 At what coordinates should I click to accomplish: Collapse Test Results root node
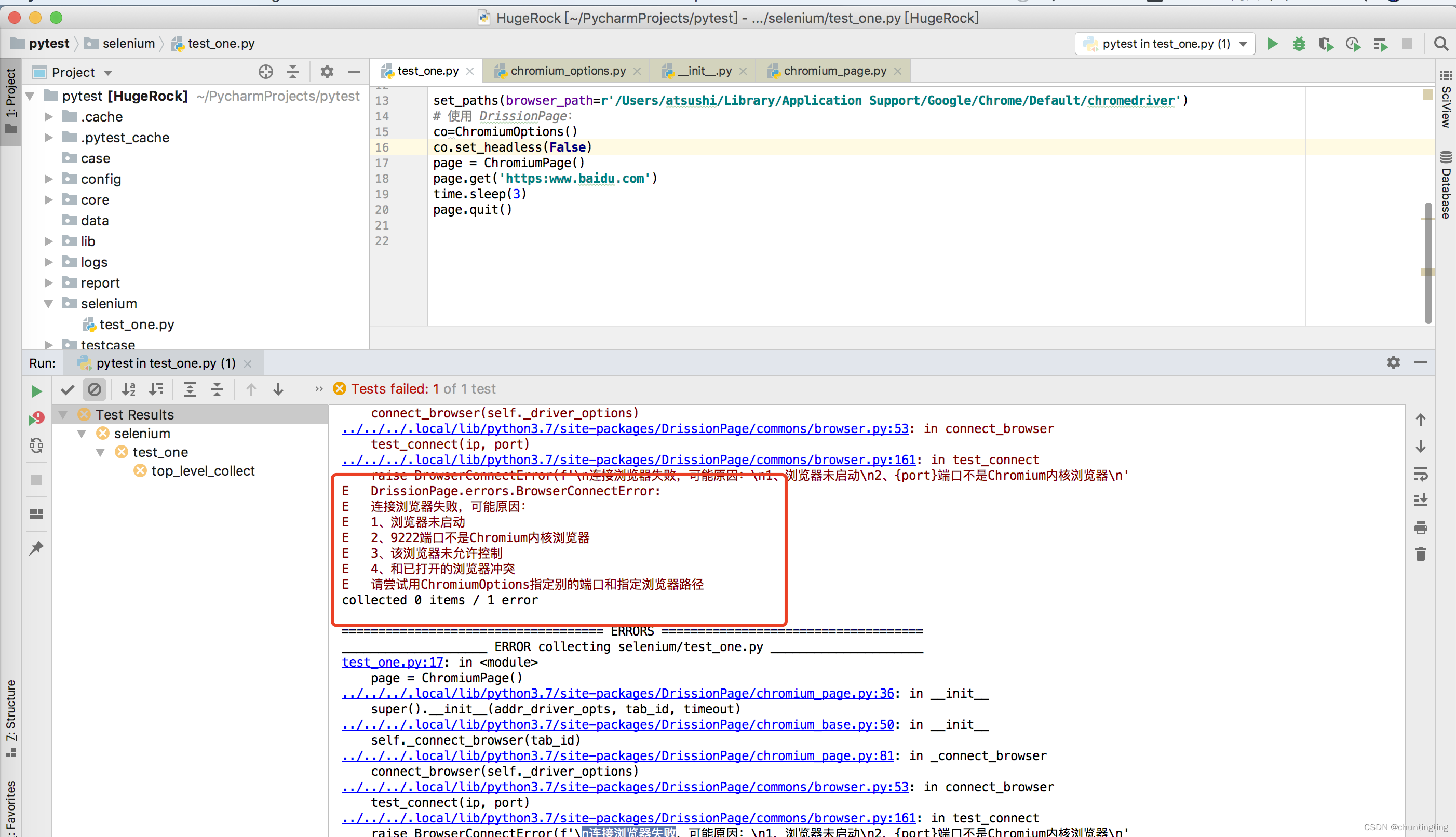click(63, 414)
